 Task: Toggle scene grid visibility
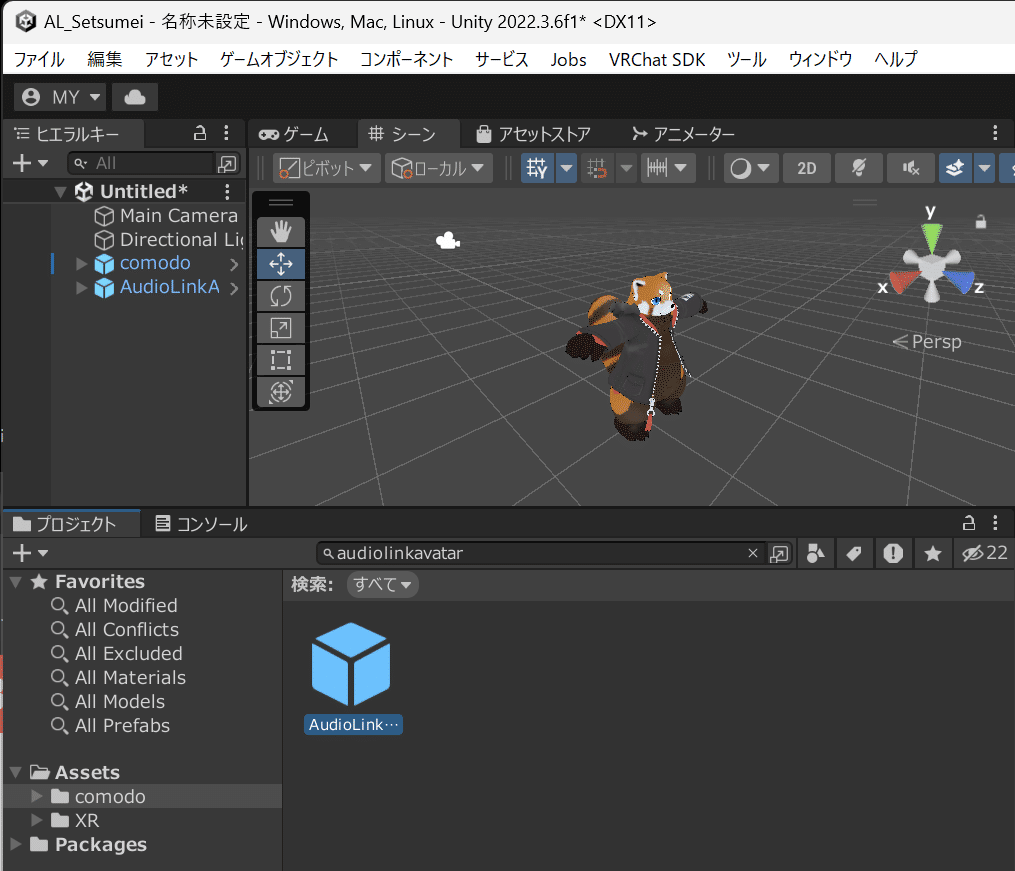537,168
